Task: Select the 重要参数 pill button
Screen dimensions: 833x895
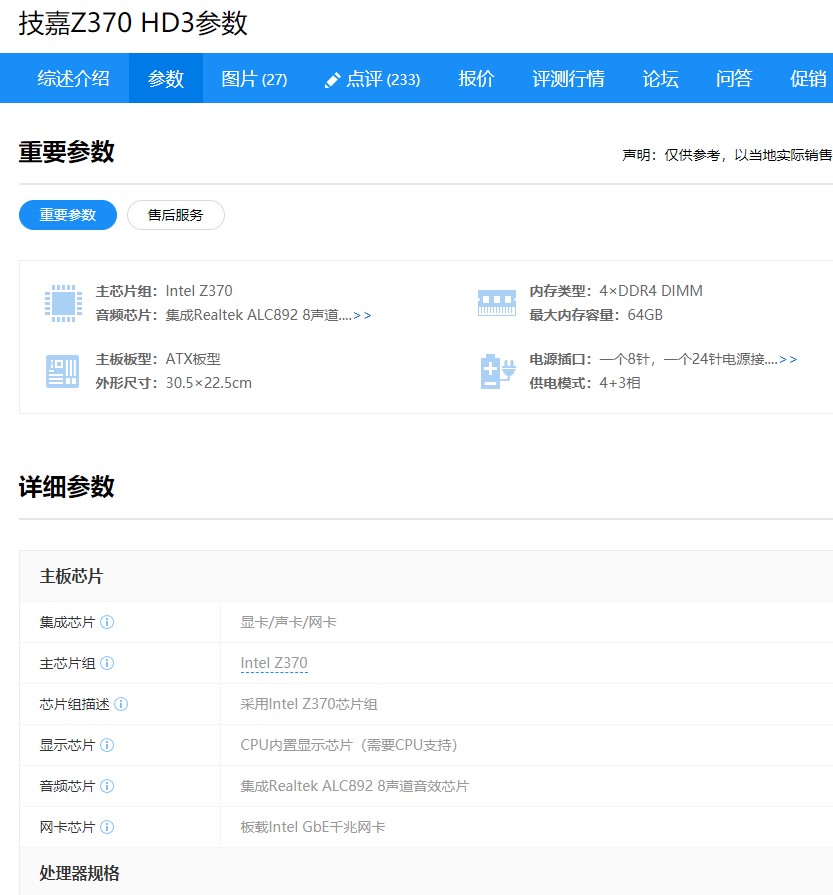Action: (68, 215)
